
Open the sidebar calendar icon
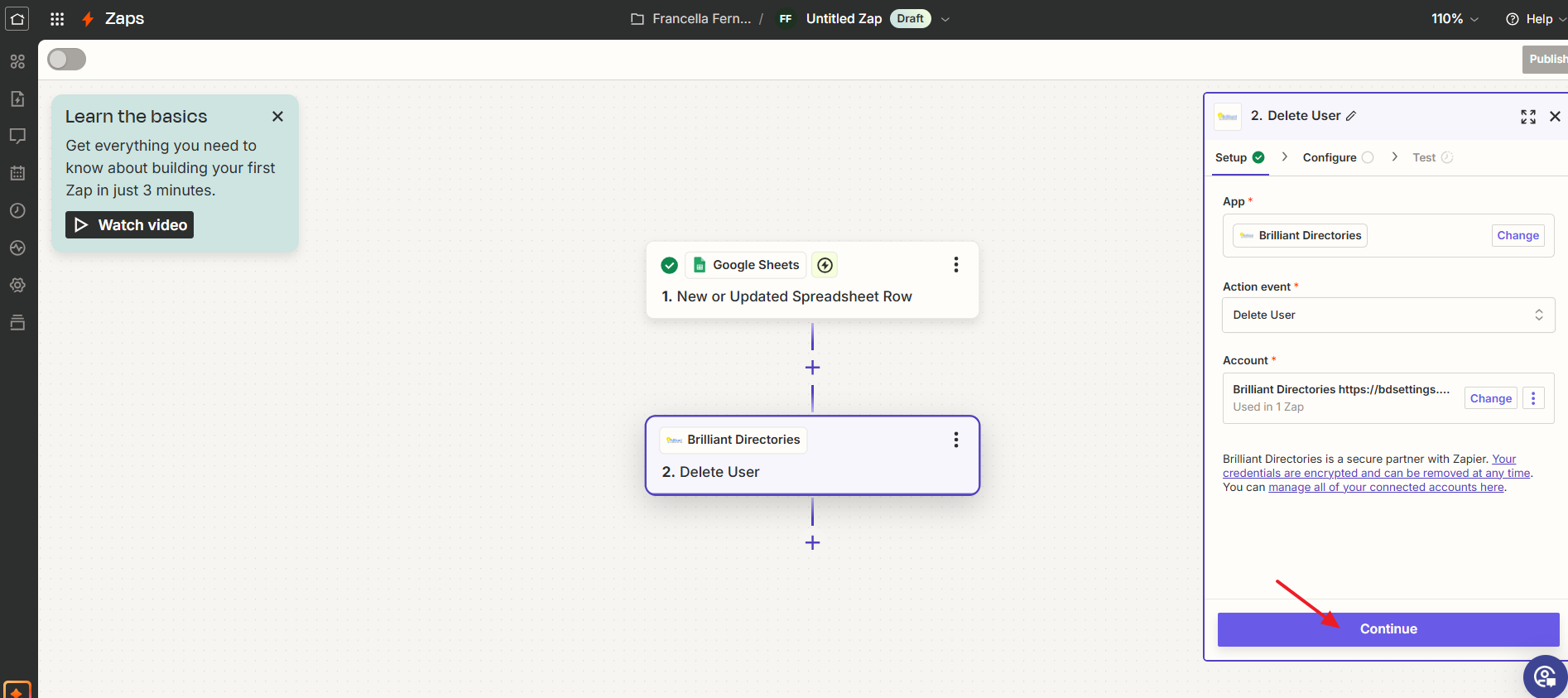(x=17, y=173)
